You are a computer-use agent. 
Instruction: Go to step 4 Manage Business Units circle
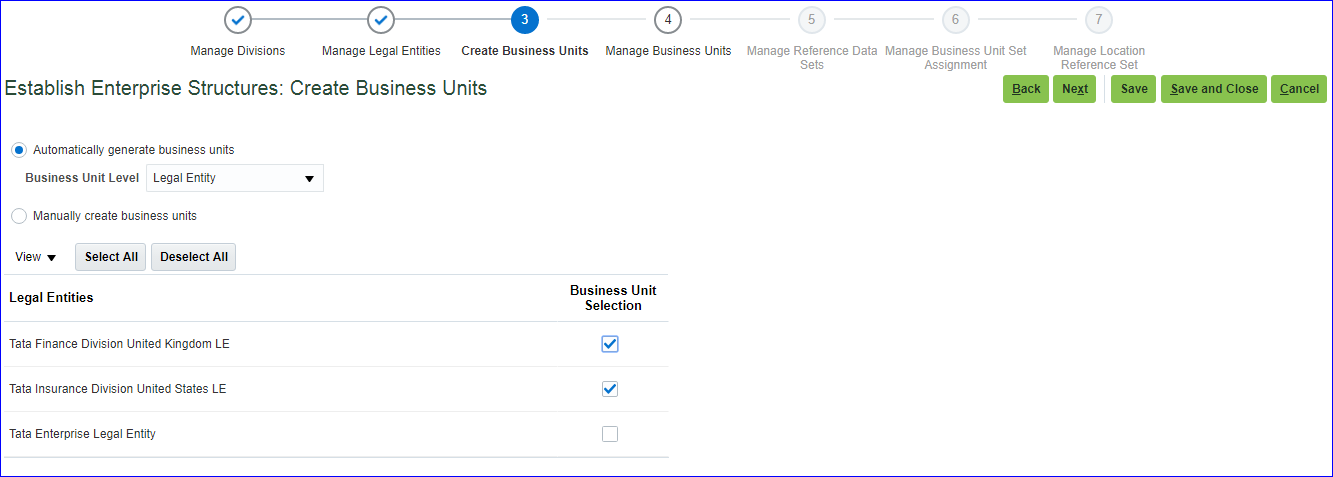(668, 20)
